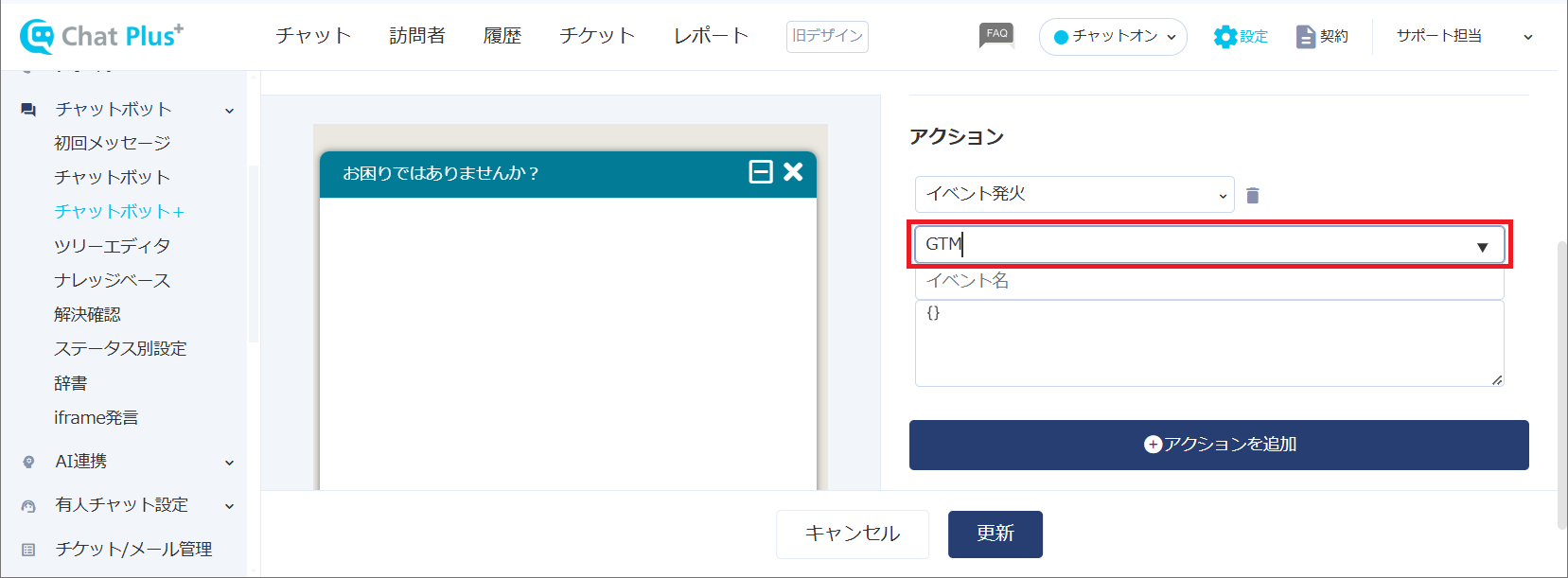Click the キャンセル button
This screenshot has height=578, width=1568.
pos(853,534)
